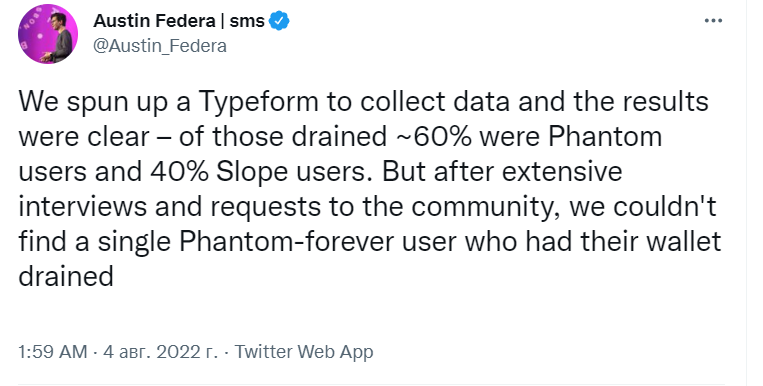
Task: Click the blue verified badge icon
Action: coord(279,21)
